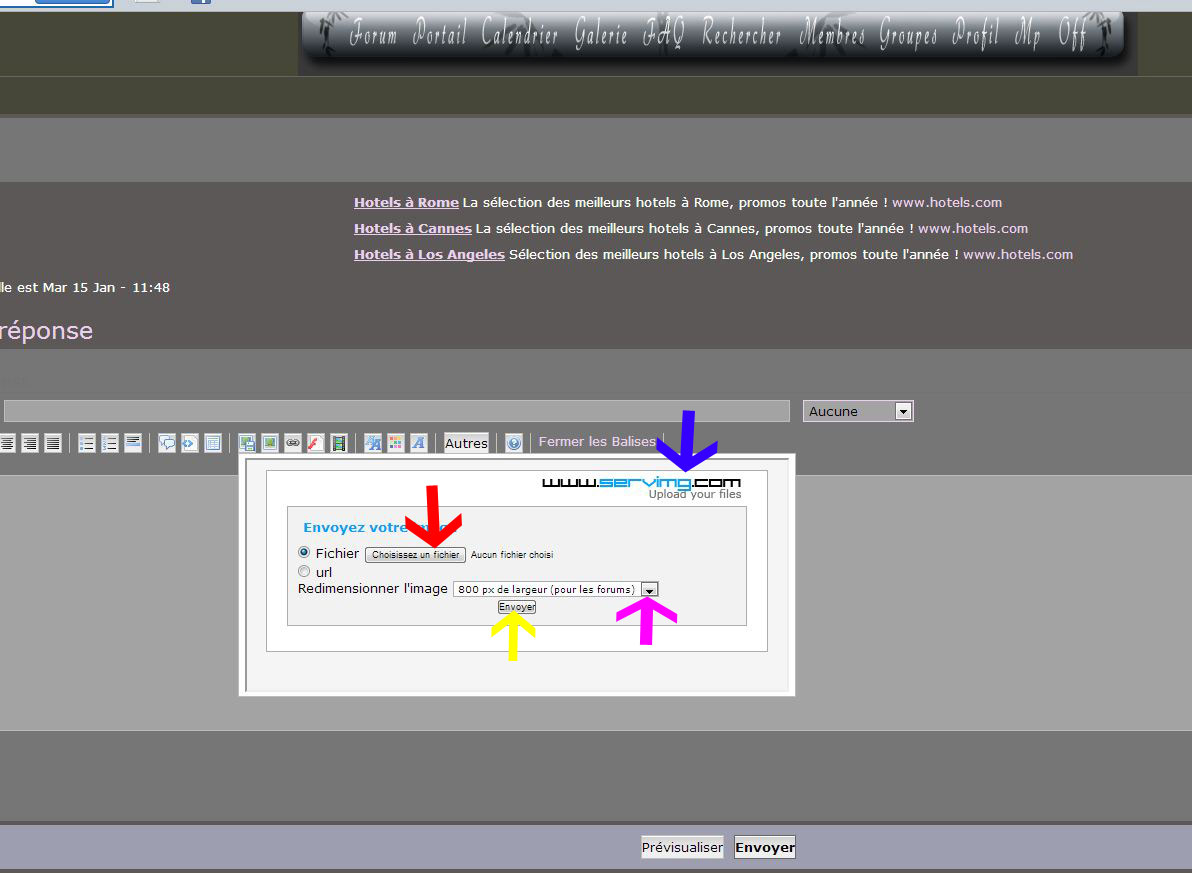Insert a hyperlink with the chain icon
The height and width of the screenshot is (873, 1192).
[x=293, y=443]
